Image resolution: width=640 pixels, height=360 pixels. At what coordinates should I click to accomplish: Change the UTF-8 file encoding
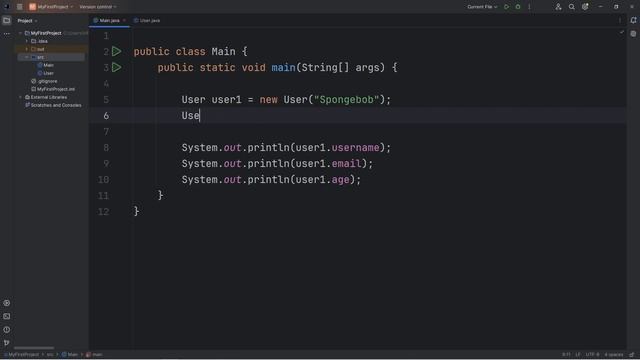click(592, 355)
